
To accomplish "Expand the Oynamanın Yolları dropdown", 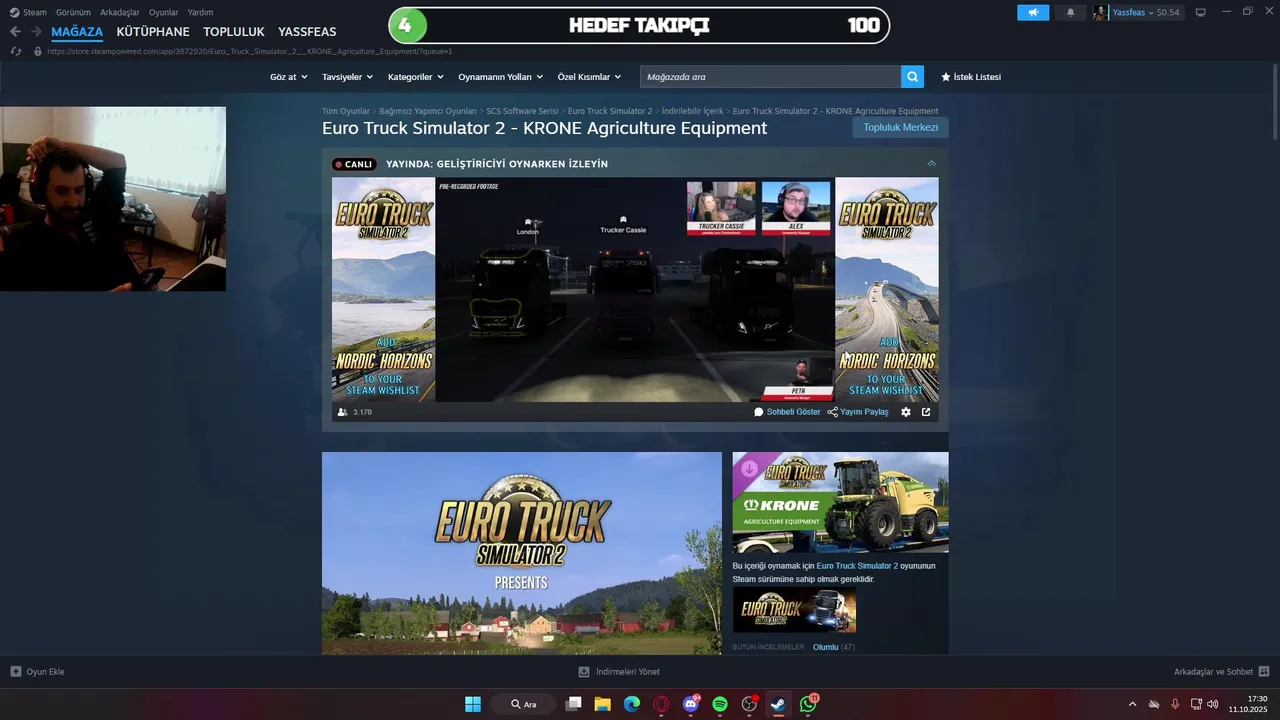I will (x=501, y=77).
